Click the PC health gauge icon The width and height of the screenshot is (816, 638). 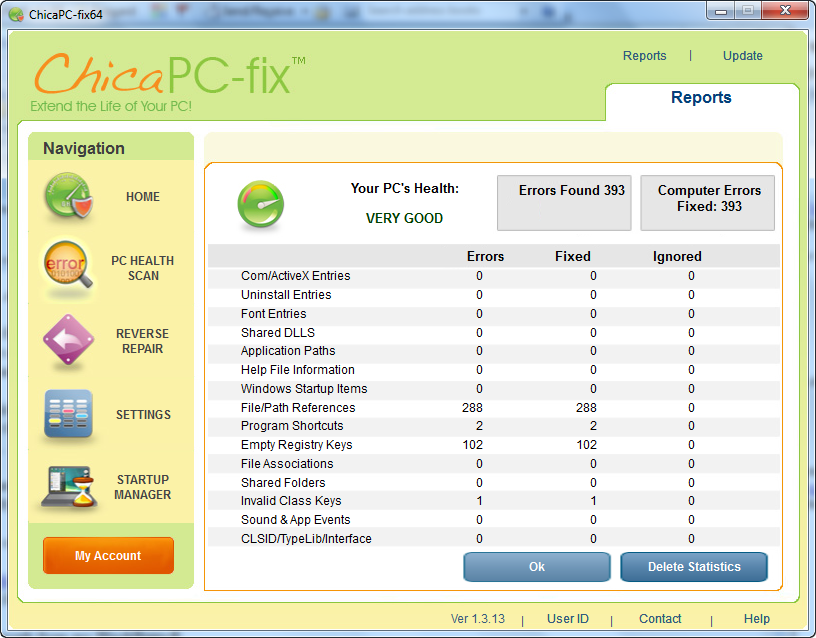click(261, 204)
